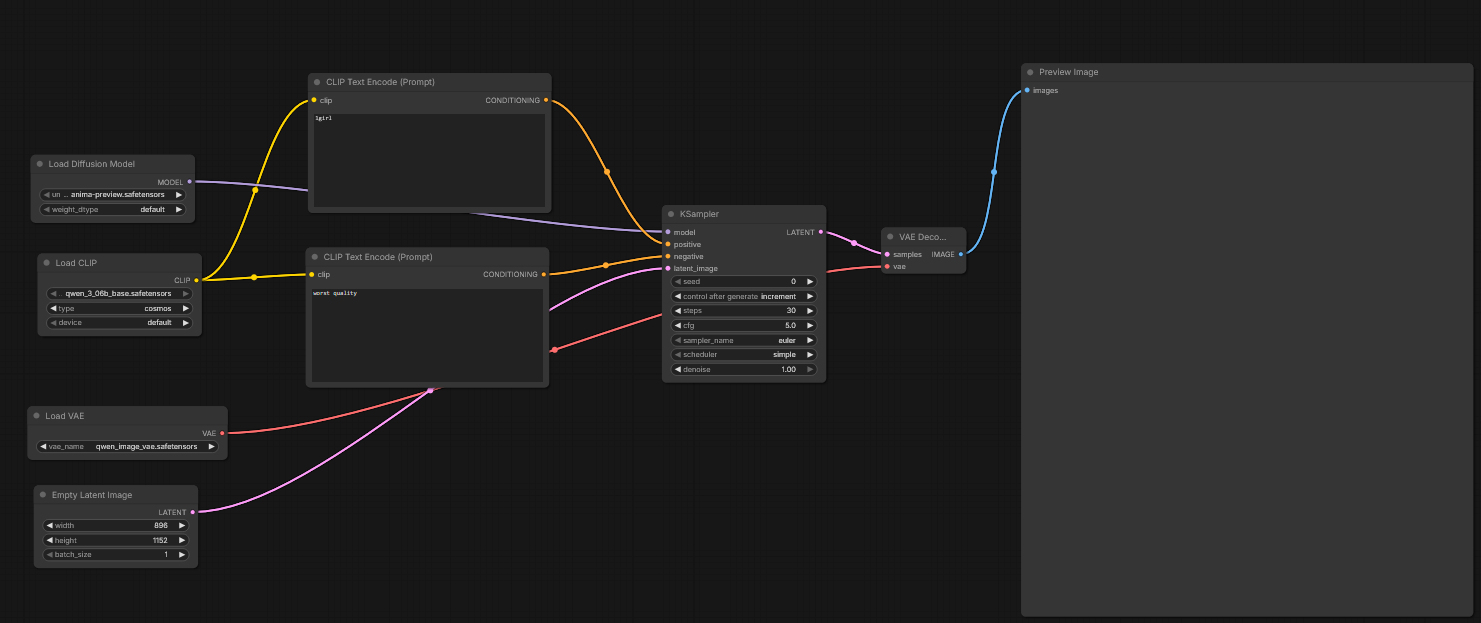Click the LATENT output socket on Empty Latent Image
The image size is (1481, 623).
click(192, 512)
